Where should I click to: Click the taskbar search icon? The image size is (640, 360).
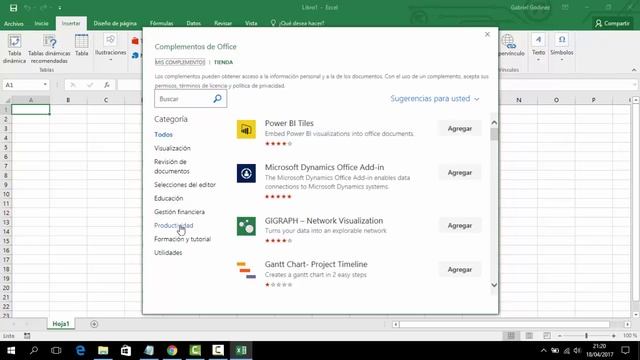click(34, 350)
